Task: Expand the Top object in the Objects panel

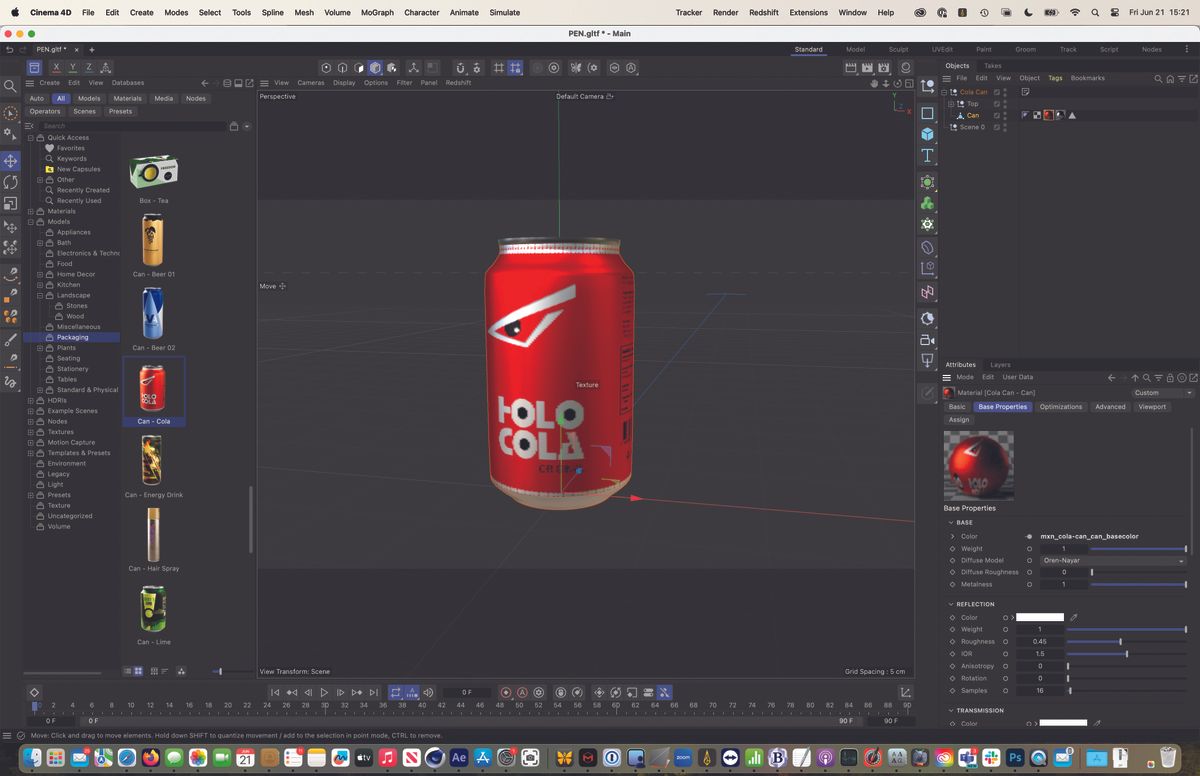Action: 951,104
